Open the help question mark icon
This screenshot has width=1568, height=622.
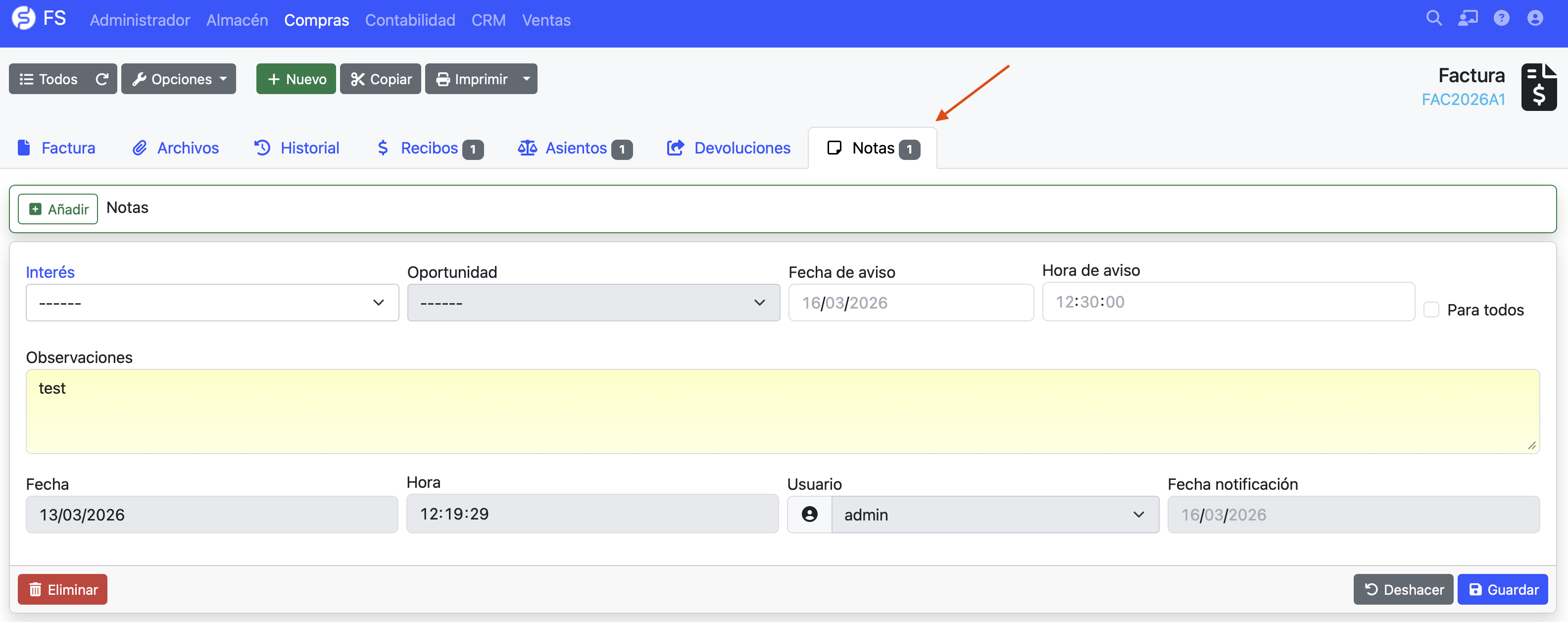[x=1501, y=18]
